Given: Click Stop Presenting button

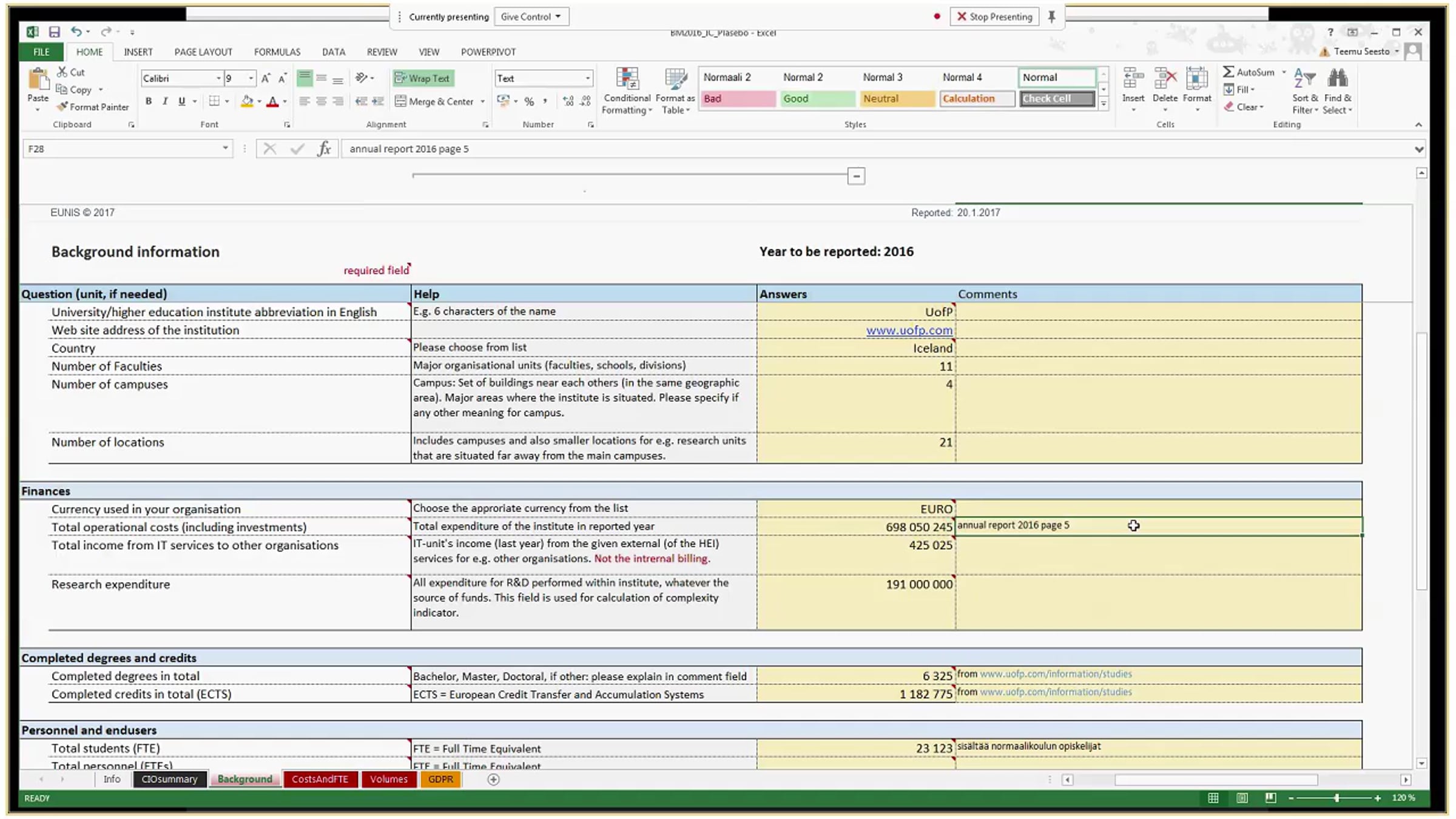Looking at the screenshot, I should click(995, 17).
